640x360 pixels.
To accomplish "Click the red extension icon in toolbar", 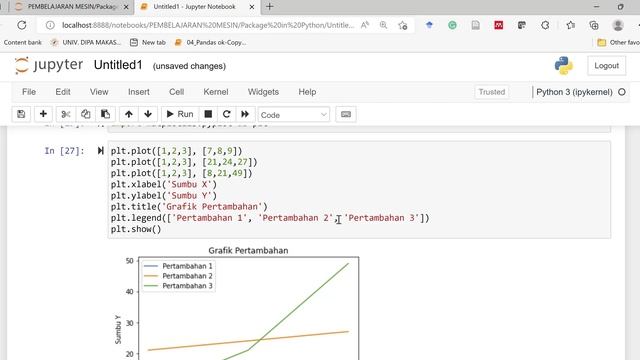I will click(498, 25).
